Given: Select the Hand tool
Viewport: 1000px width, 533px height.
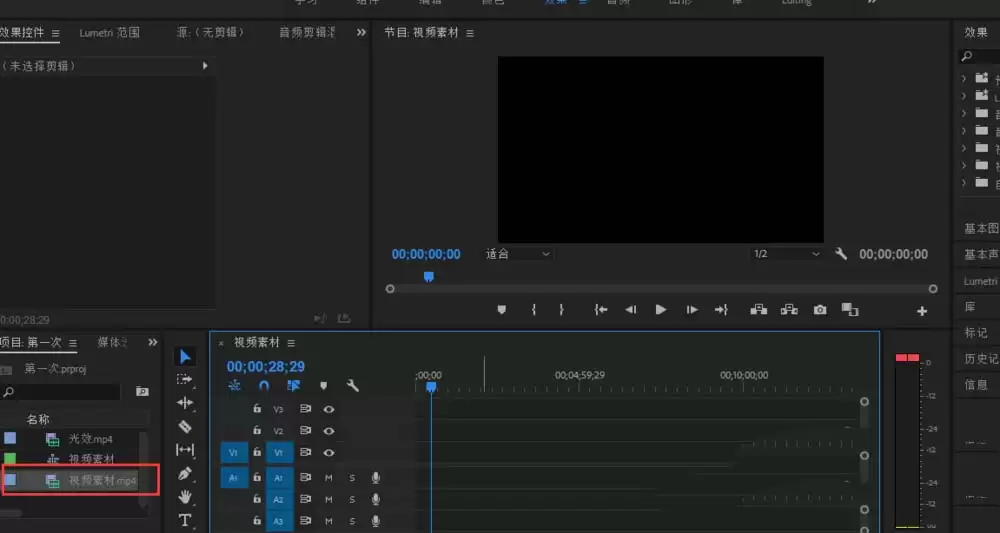Looking at the screenshot, I should click(185, 497).
